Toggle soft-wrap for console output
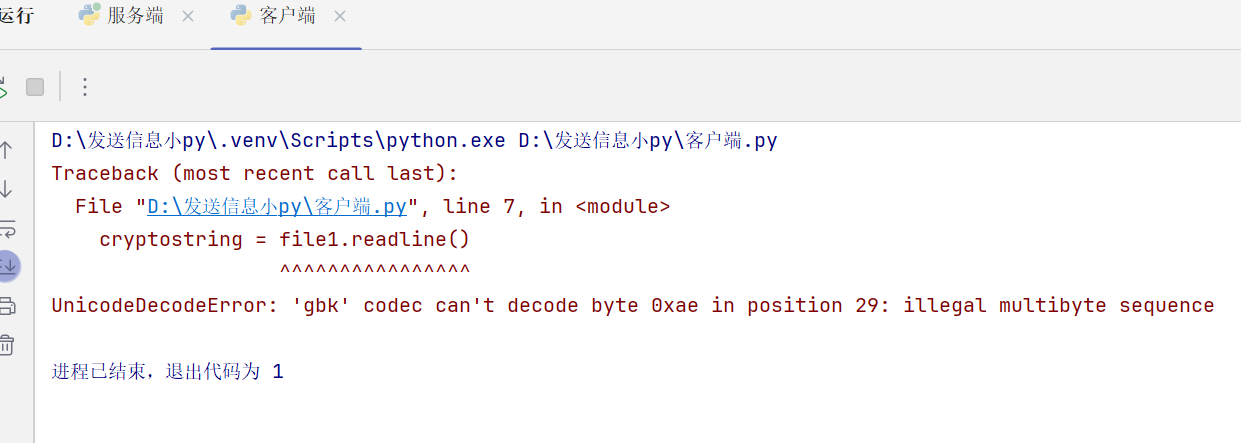Screen dimensions: 1241x443 tap(6, 228)
